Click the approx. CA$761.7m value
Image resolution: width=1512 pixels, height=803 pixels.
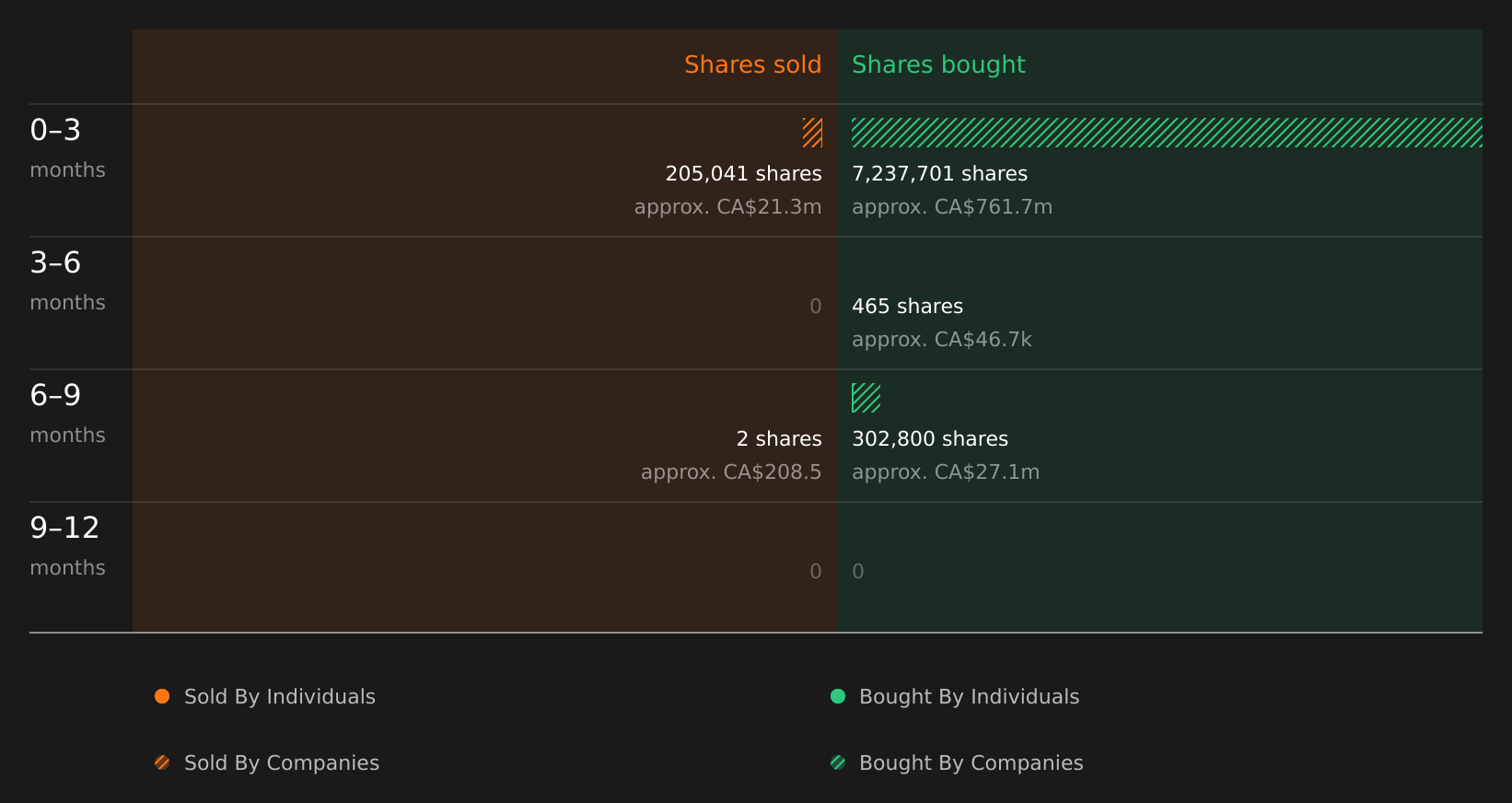(x=952, y=207)
